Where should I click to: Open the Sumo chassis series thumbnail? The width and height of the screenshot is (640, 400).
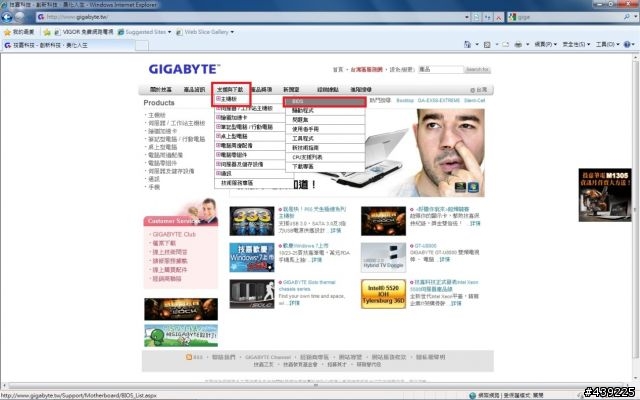coord(252,294)
